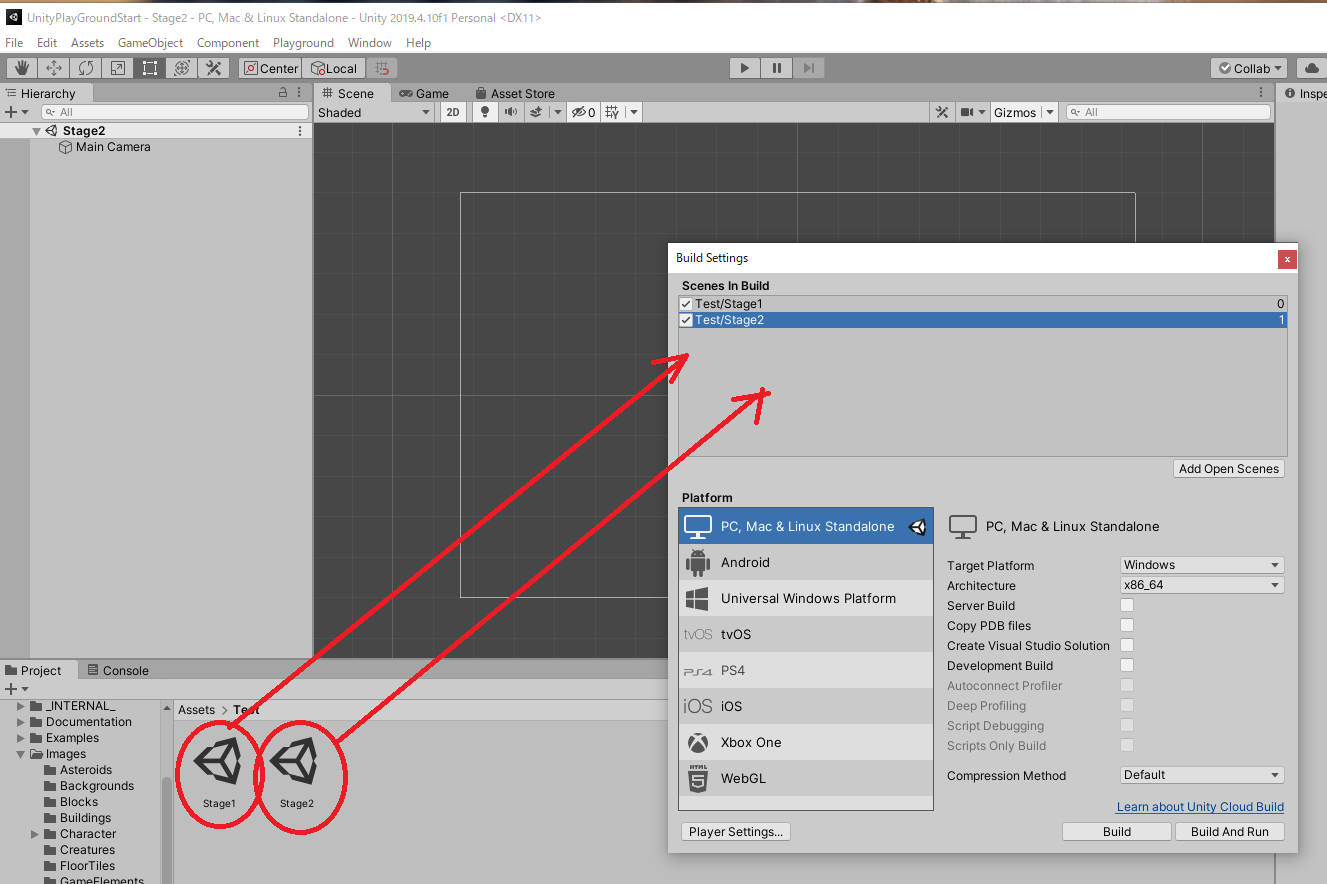Focus the Hierarchy search field
The height and width of the screenshot is (884, 1327).
[x=175, y=112]
